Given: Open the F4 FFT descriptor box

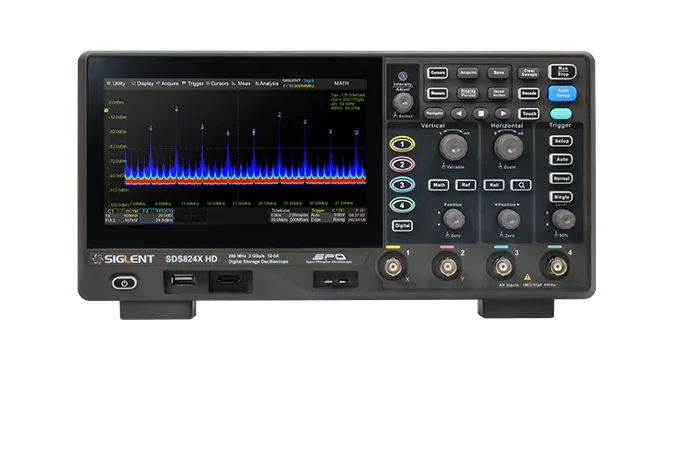Looking at the screenshot, I should click(x=156, y=216).
